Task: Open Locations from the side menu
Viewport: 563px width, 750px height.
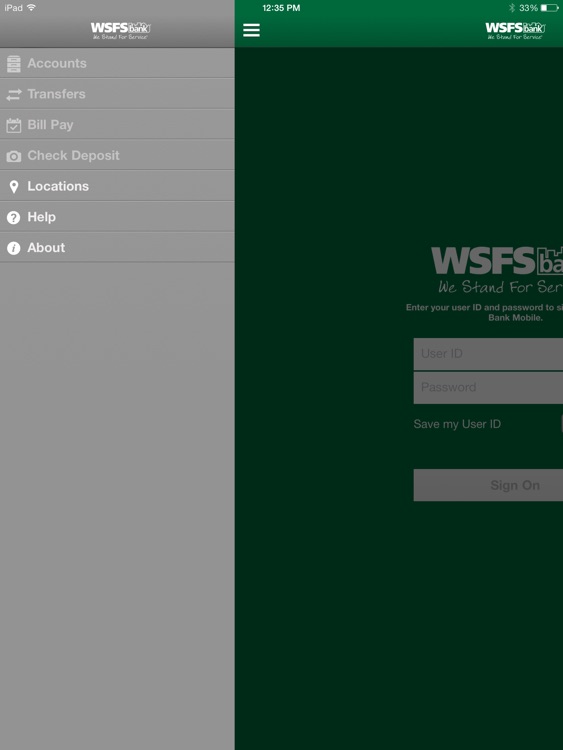Action: tap(117, 186)
